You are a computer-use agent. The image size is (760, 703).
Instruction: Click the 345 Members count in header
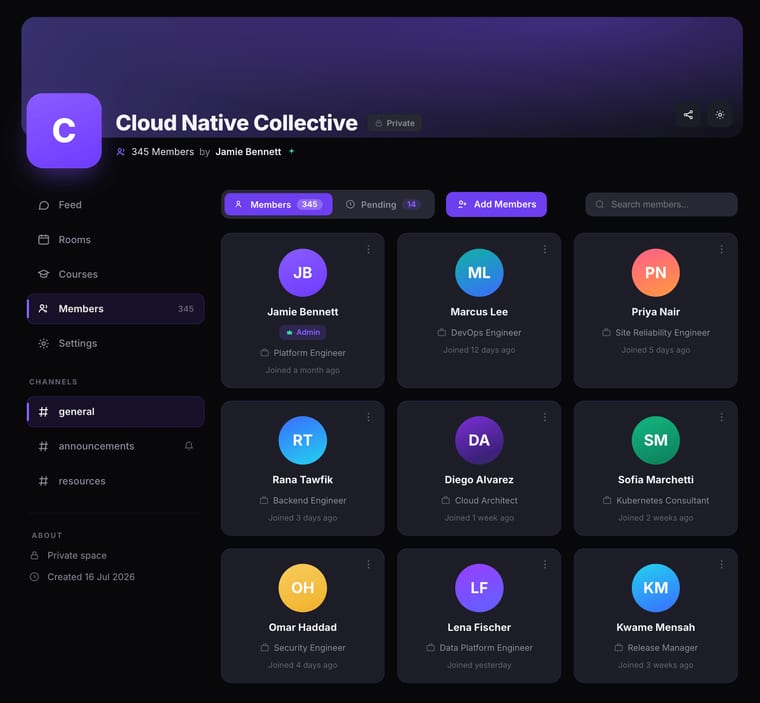tap(162, 152)
